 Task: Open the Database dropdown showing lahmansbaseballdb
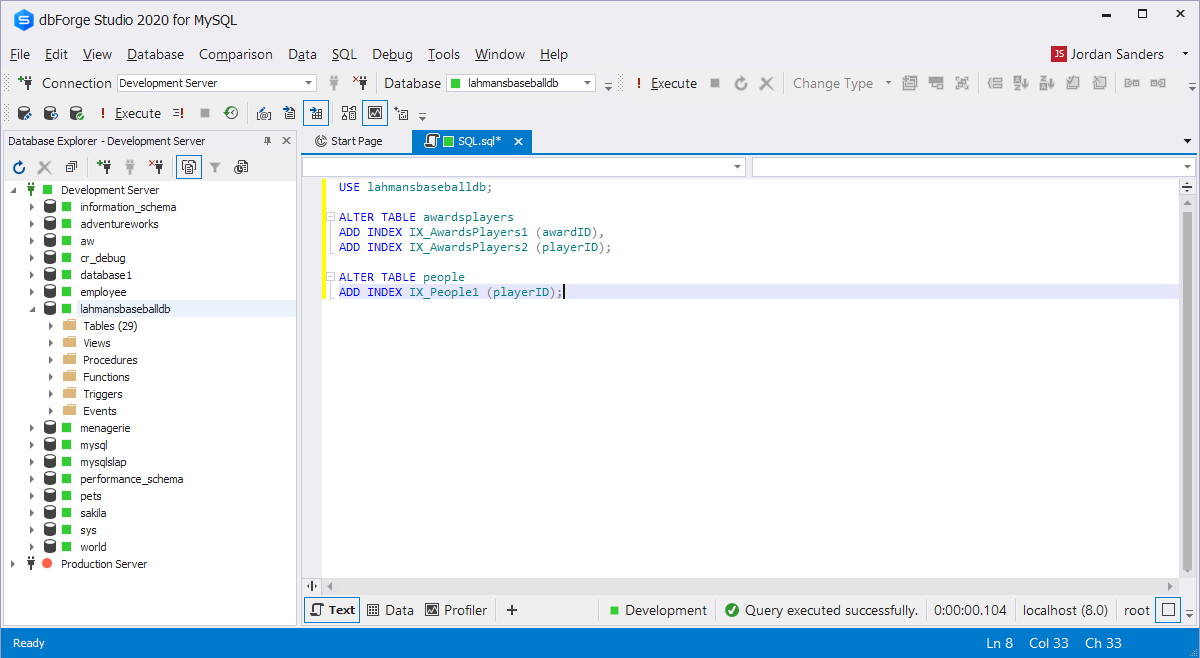[588, 83]
